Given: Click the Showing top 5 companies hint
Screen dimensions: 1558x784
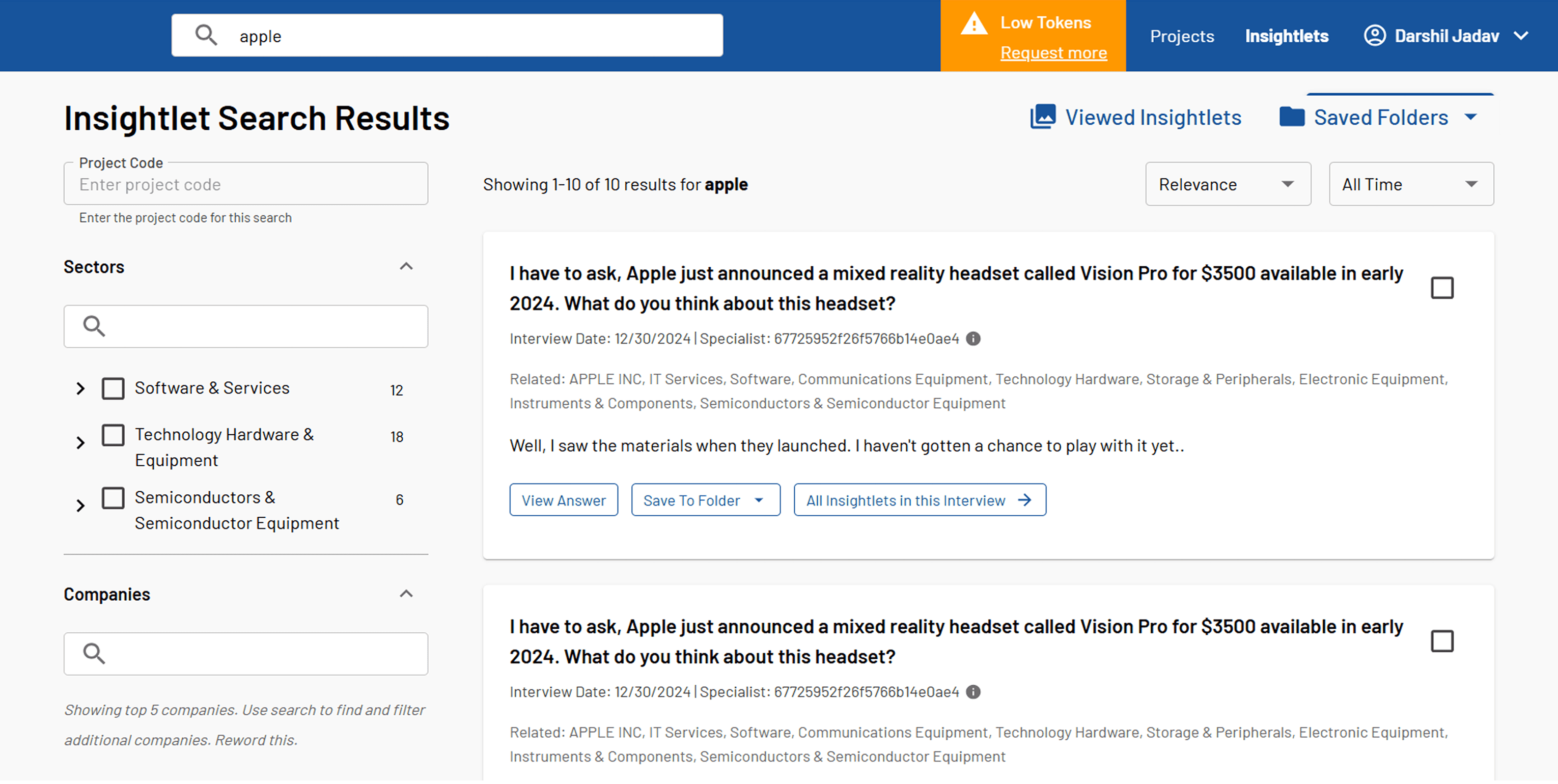Looking at the screenshot, I should (245, 725).
